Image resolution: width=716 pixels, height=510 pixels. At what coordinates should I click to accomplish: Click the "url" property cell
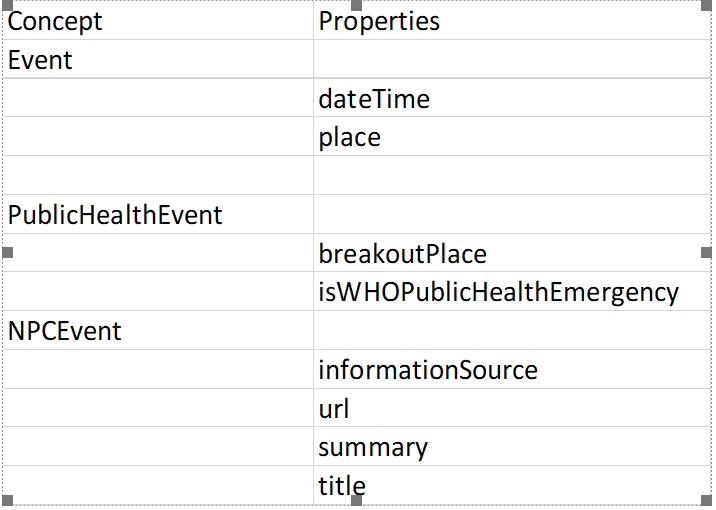pyautogui.click(x=334, y=409)
